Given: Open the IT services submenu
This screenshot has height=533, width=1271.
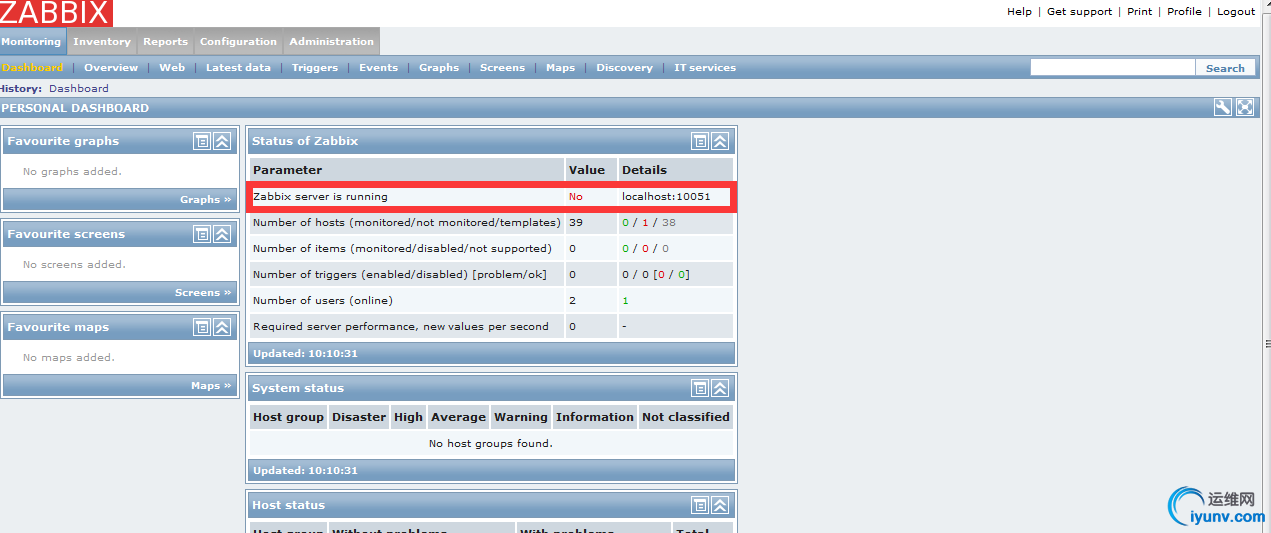Looking at the screenshot, I should click(x=705, y=68).
